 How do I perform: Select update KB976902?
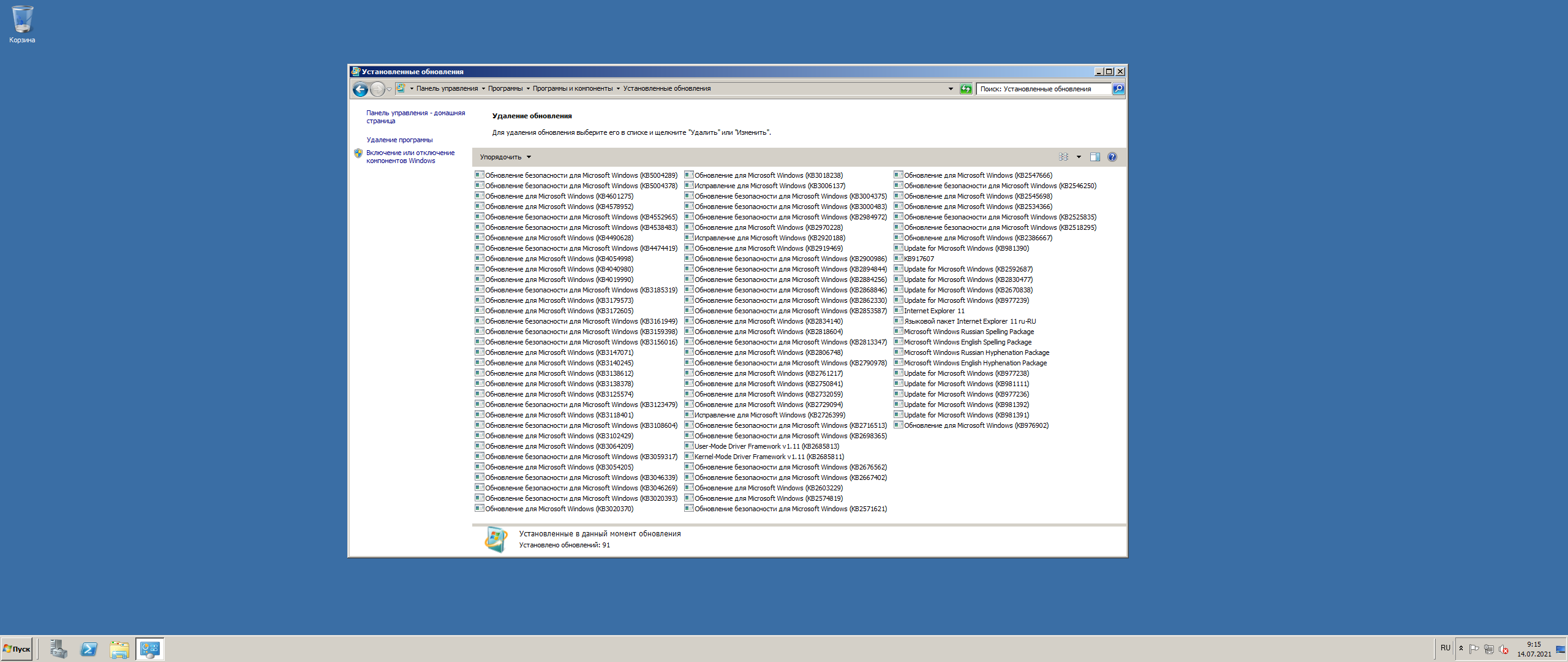[x=971, y=425]
